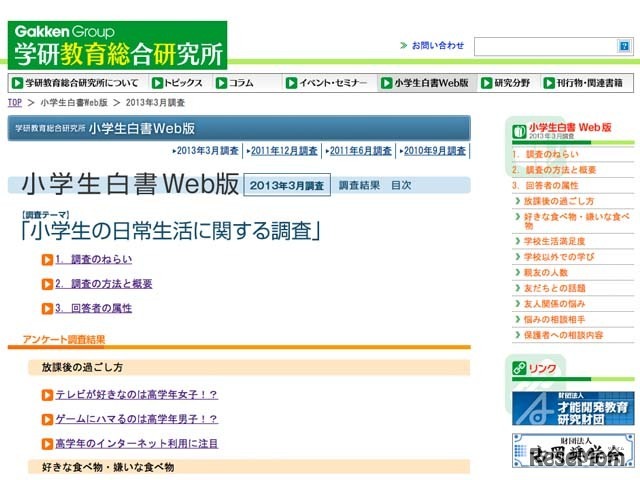Click green play icon next to 研究分野
640x480 pixels.
pyautogui.click(x=487, y=83)
